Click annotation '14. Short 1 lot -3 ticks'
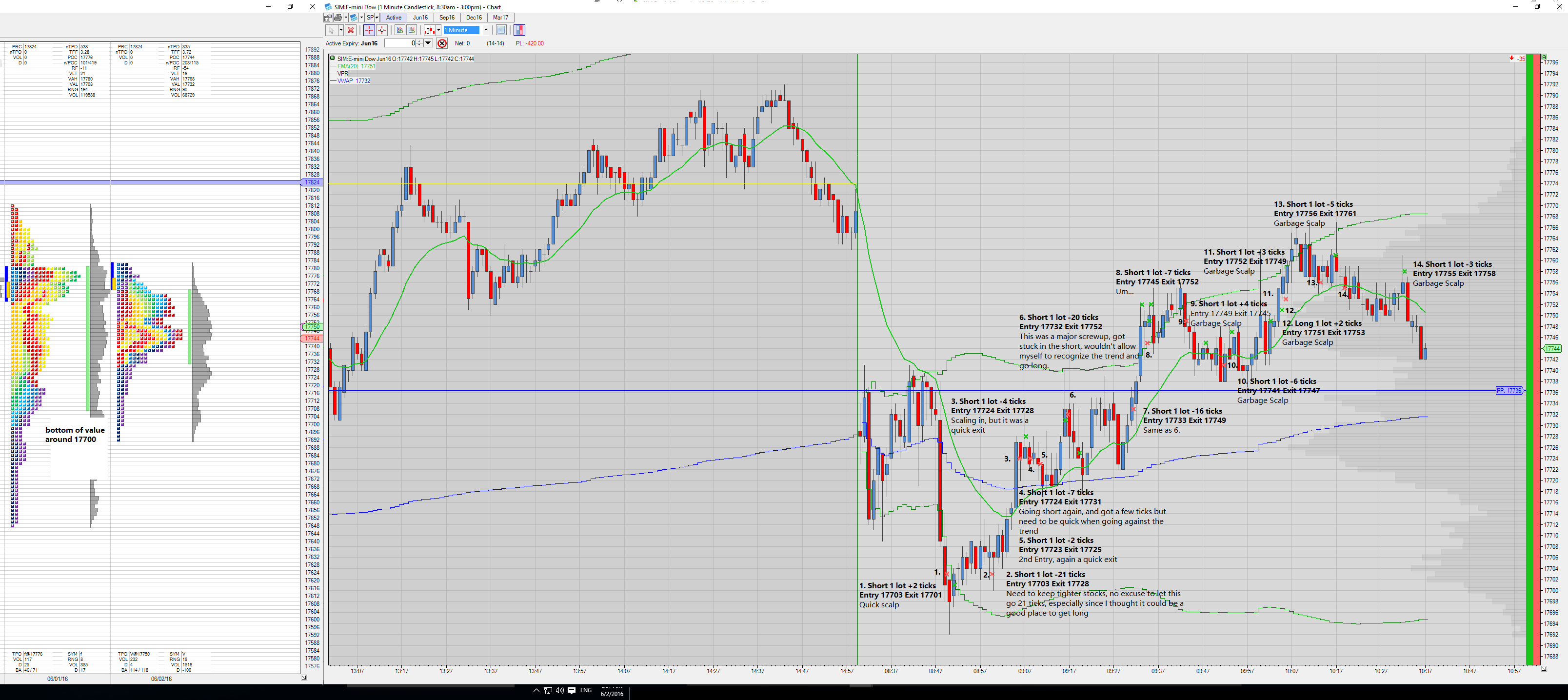The image size is (1568, 700). coord(1452,264)
